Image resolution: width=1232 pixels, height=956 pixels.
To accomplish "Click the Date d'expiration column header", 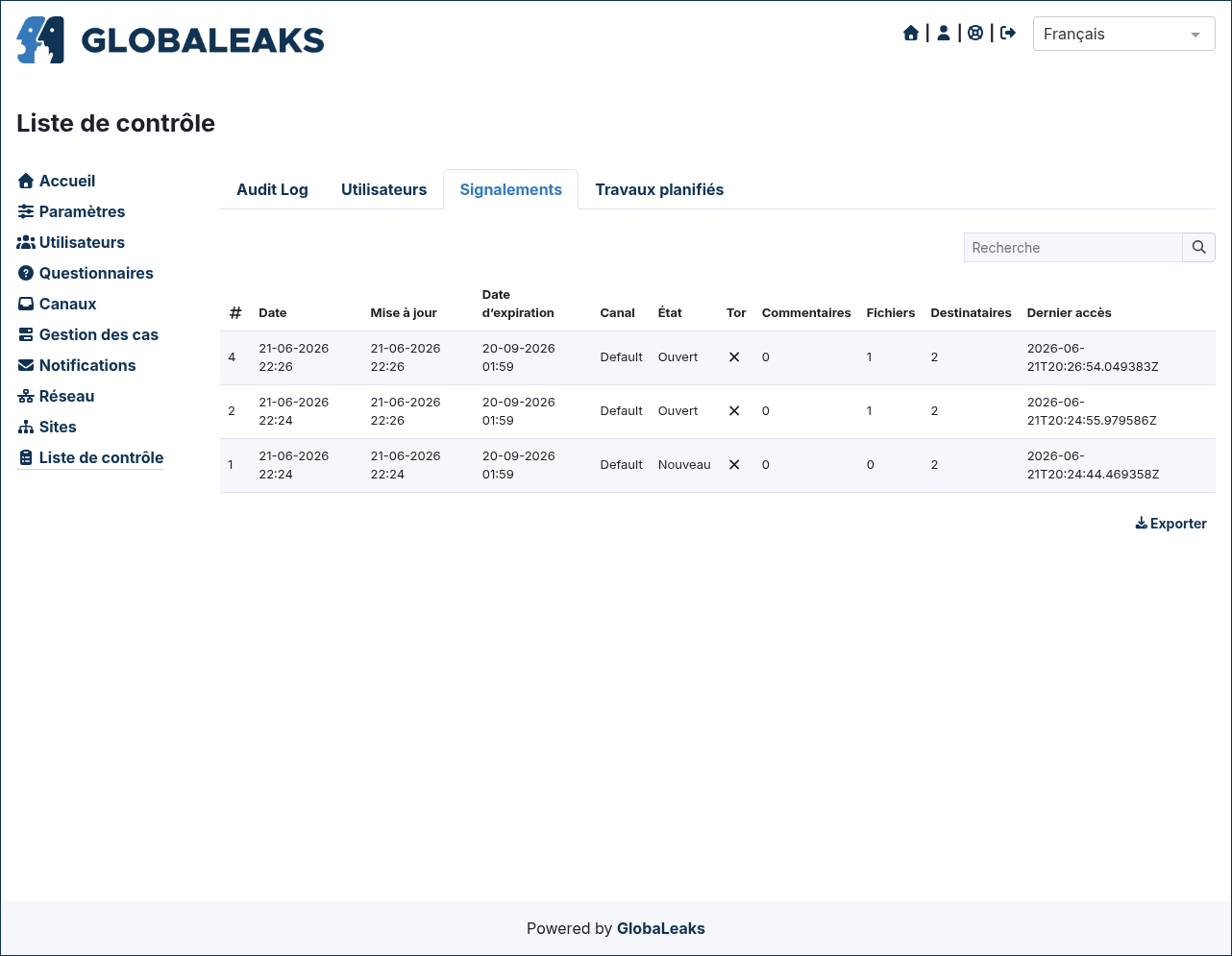I will pos(518,304).
